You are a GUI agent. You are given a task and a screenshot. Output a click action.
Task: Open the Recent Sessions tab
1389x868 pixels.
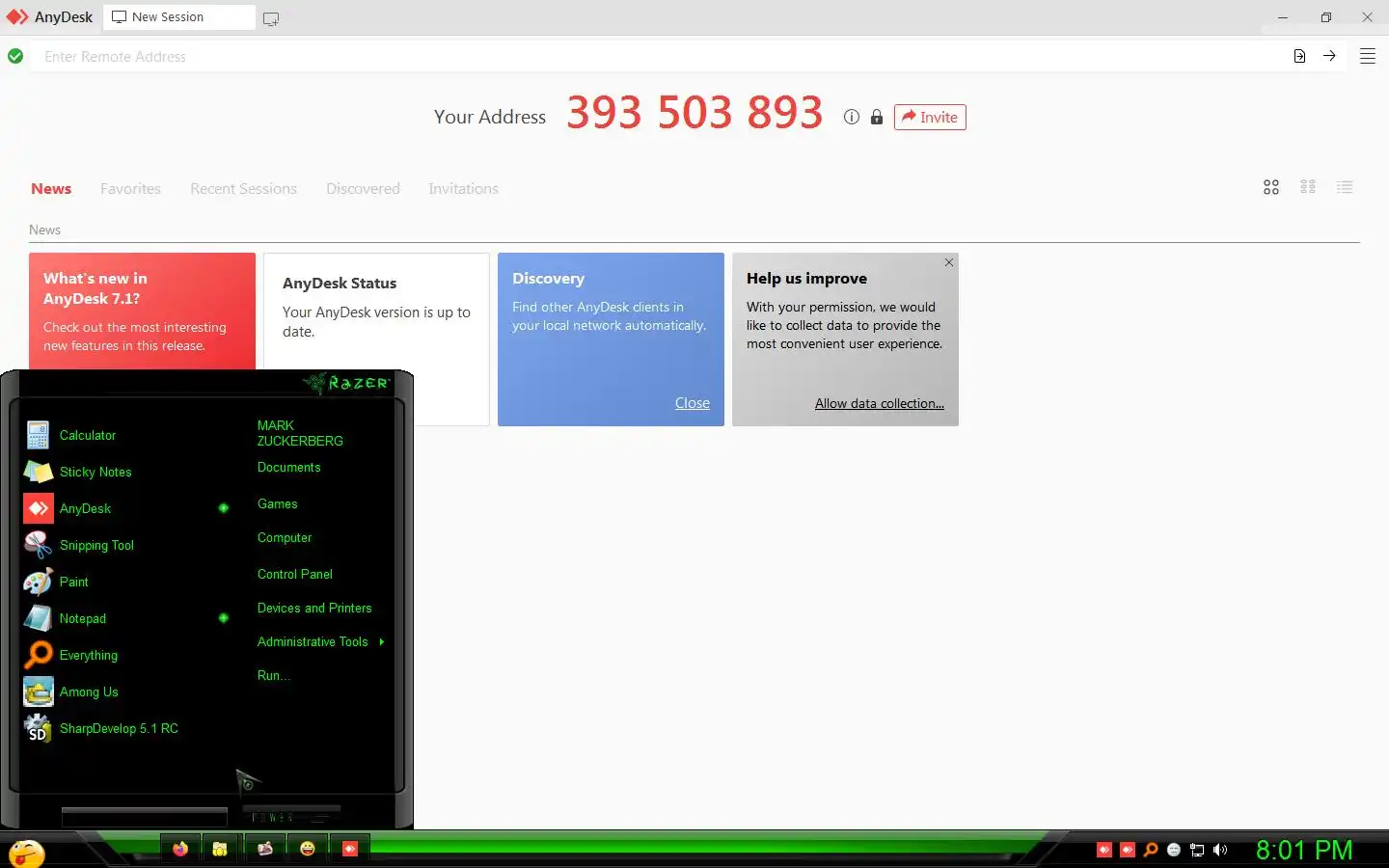point(243,188)
